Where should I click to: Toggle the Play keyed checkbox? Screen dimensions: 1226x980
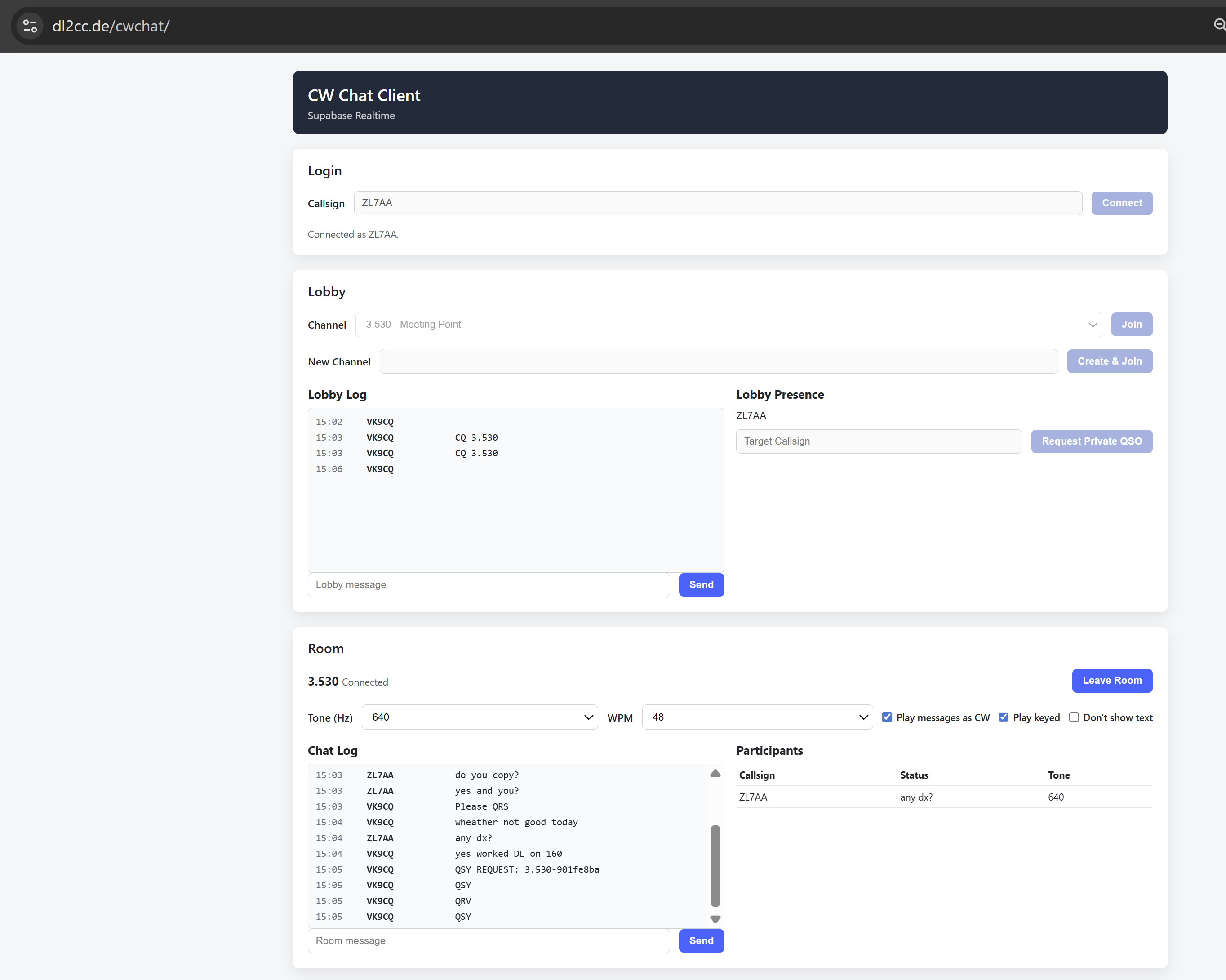(1004, 717)
